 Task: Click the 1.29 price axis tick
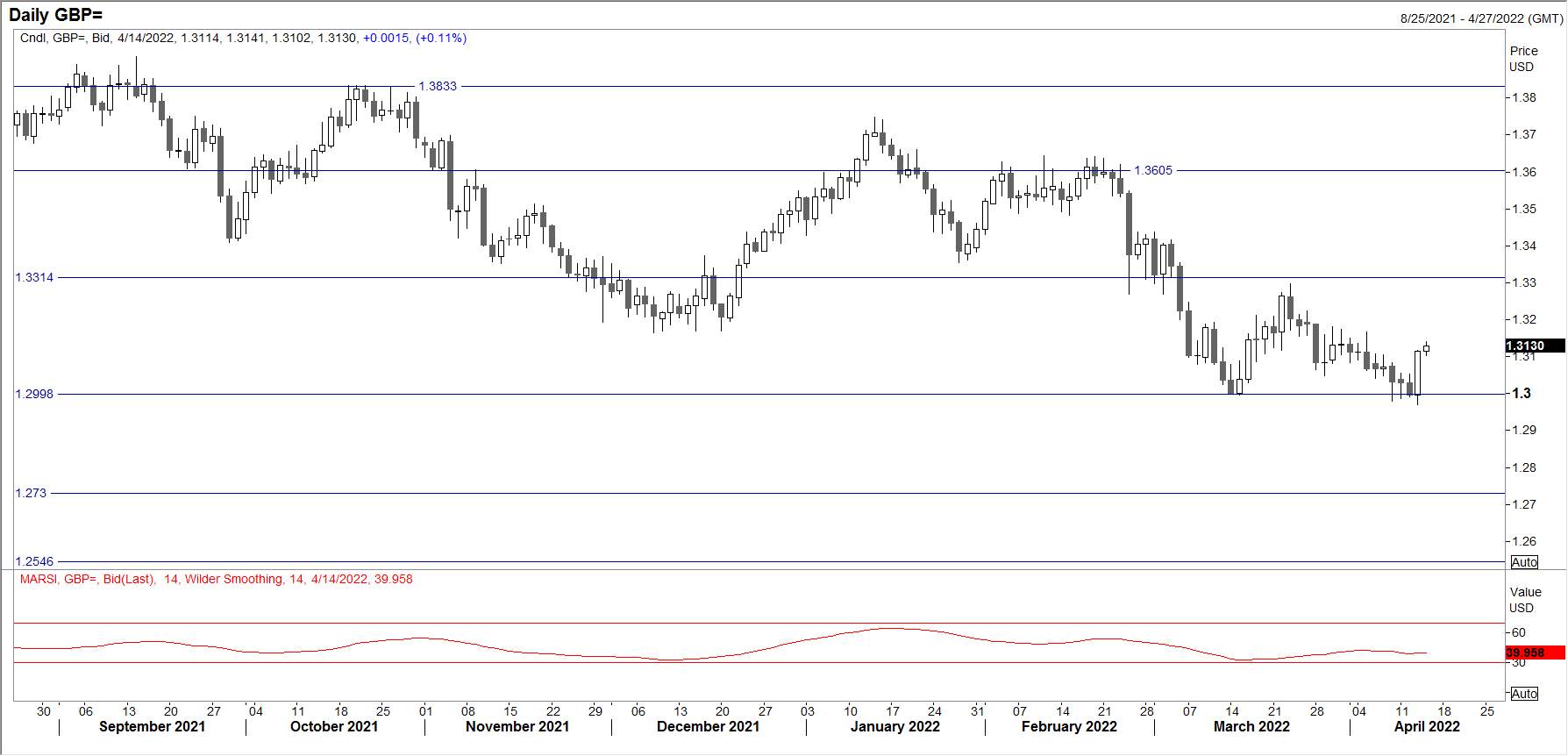coord(1524,430)
